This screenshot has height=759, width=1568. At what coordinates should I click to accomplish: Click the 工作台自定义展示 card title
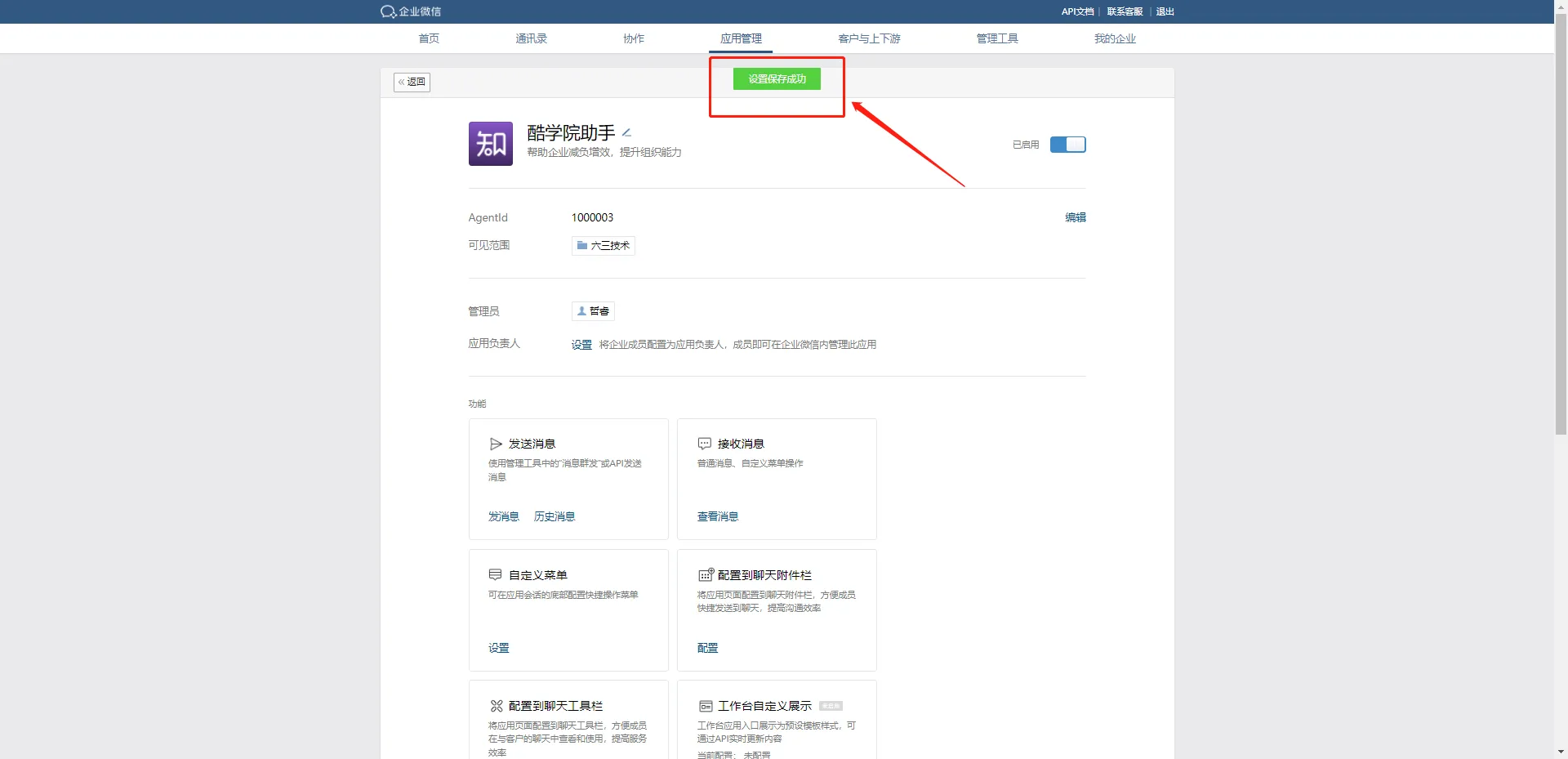click(x=764, y=706)
